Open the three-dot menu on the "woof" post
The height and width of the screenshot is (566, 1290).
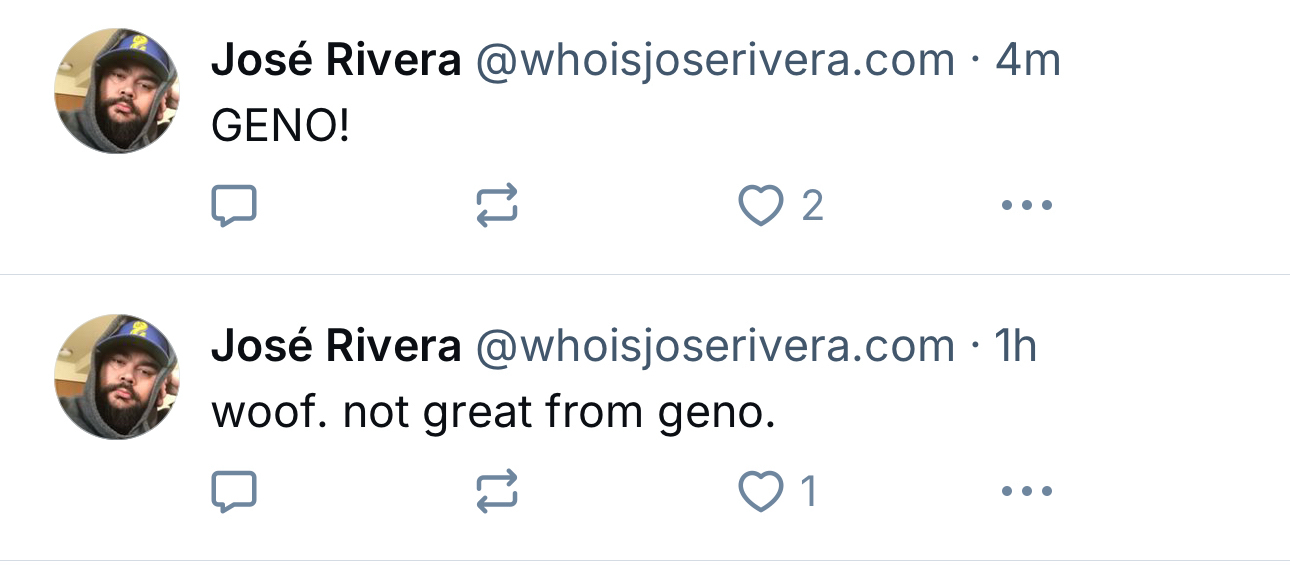pyautogui.click(x=1026, y=491)
